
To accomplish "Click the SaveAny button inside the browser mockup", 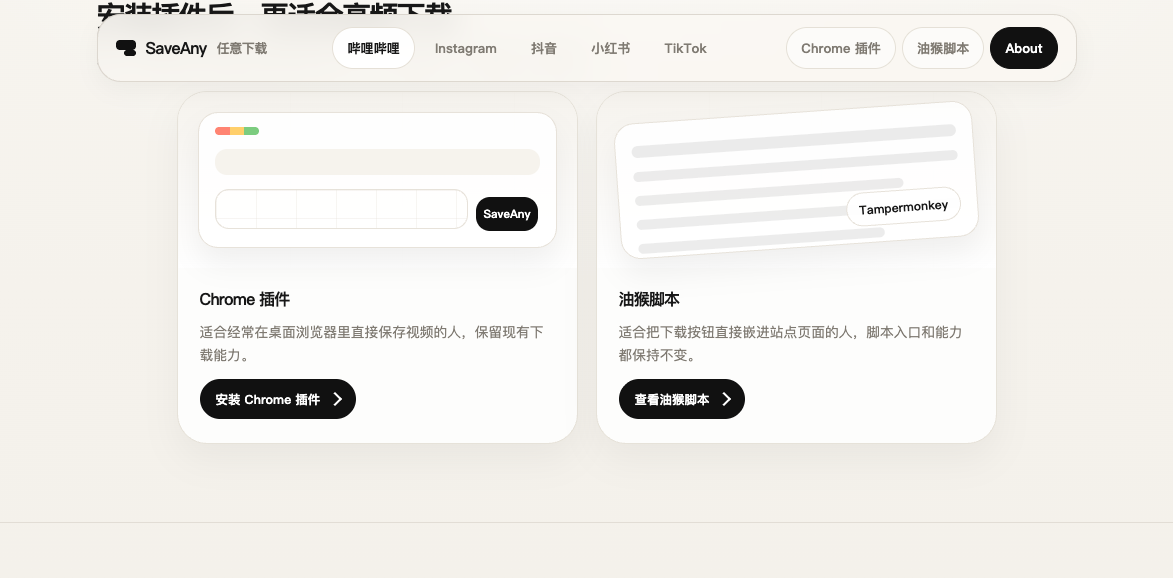I will (x=506, y=213).
